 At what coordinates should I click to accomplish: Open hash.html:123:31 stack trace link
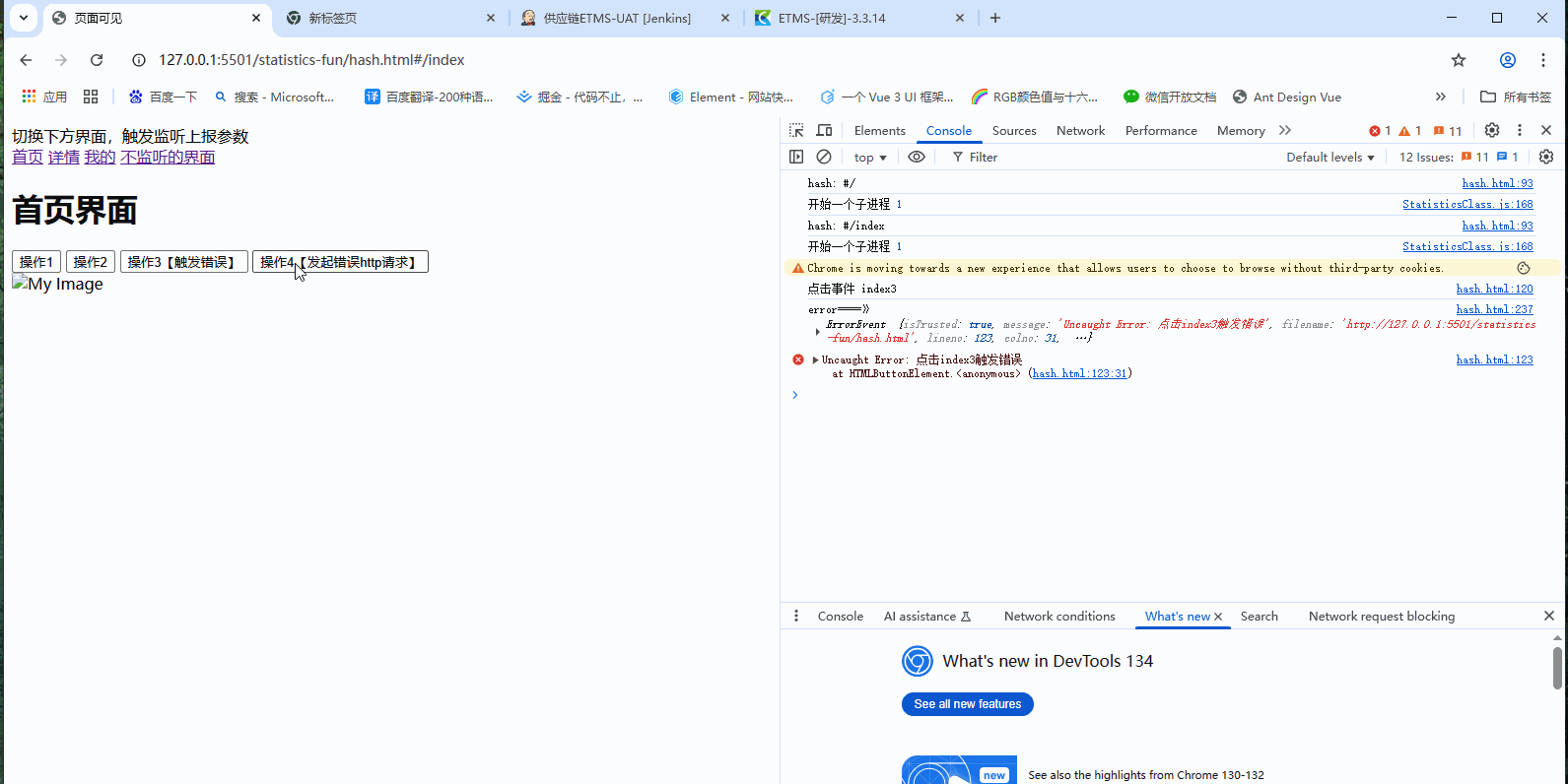pyautogui.click(x=1079, y=373)
